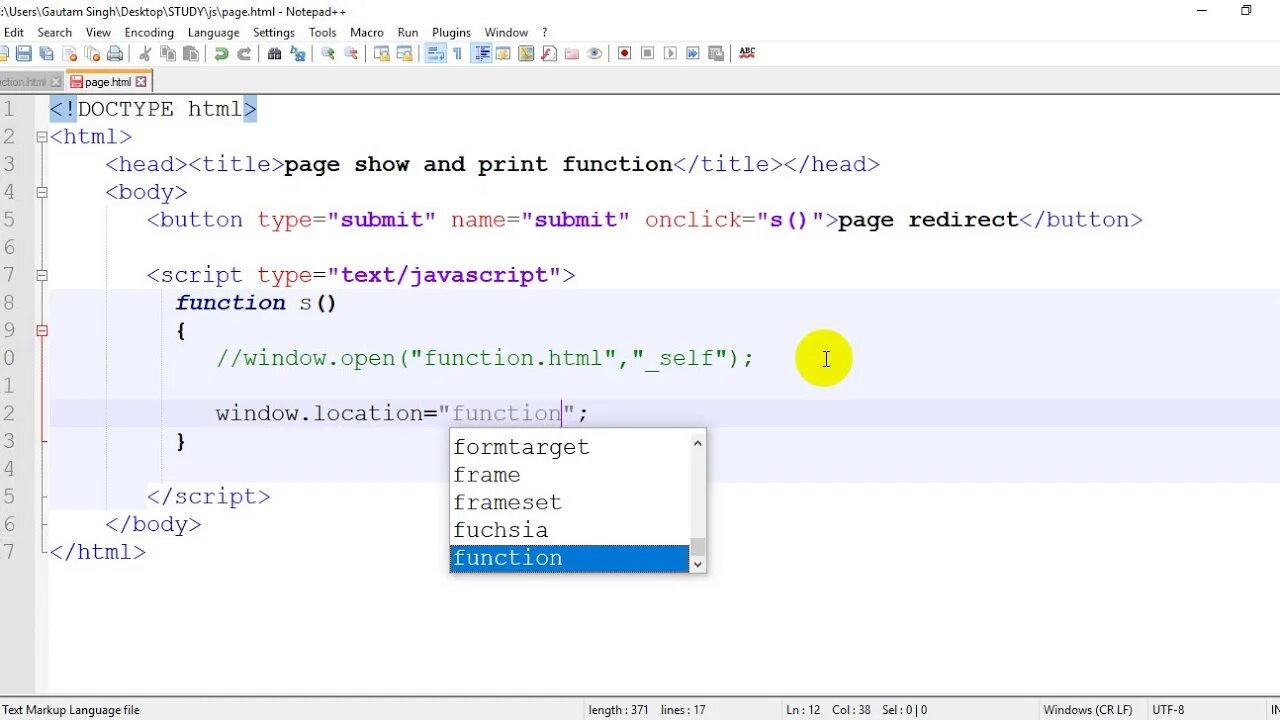Open the Edit menu

(x=14, y=32)
